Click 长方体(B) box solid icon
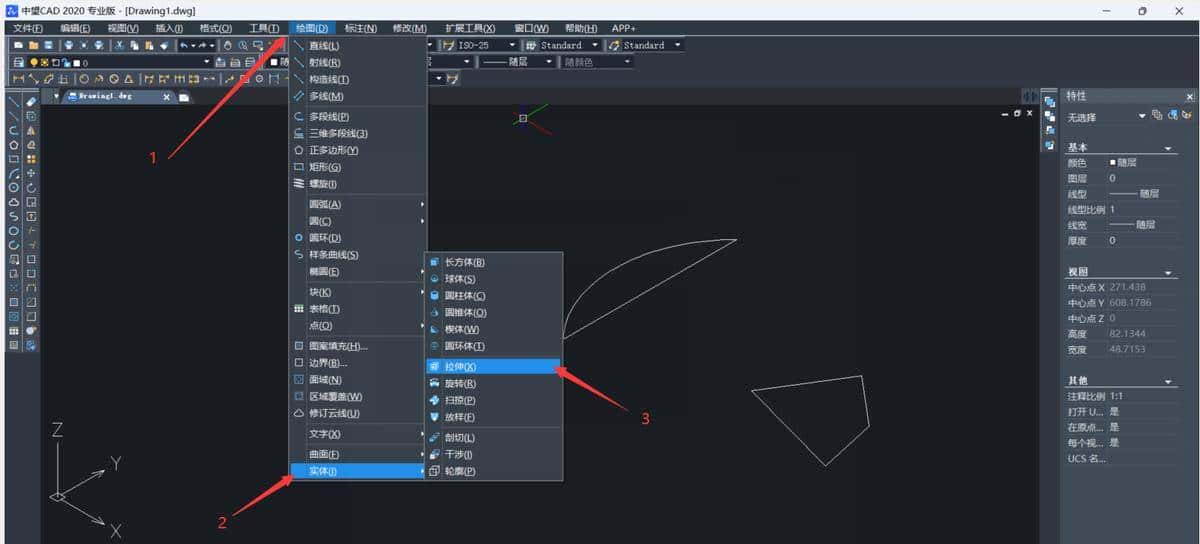The height and width of the screenshot is (544, 1200). [x=434, y=262]
